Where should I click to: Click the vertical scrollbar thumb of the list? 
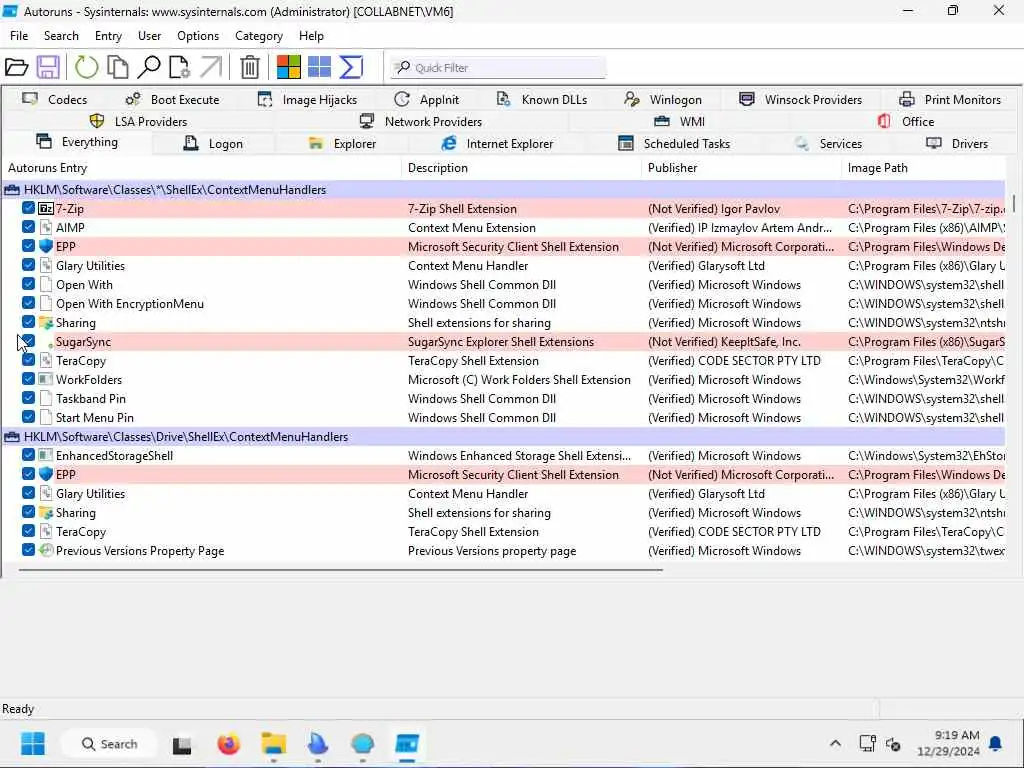pos(1014,202)
